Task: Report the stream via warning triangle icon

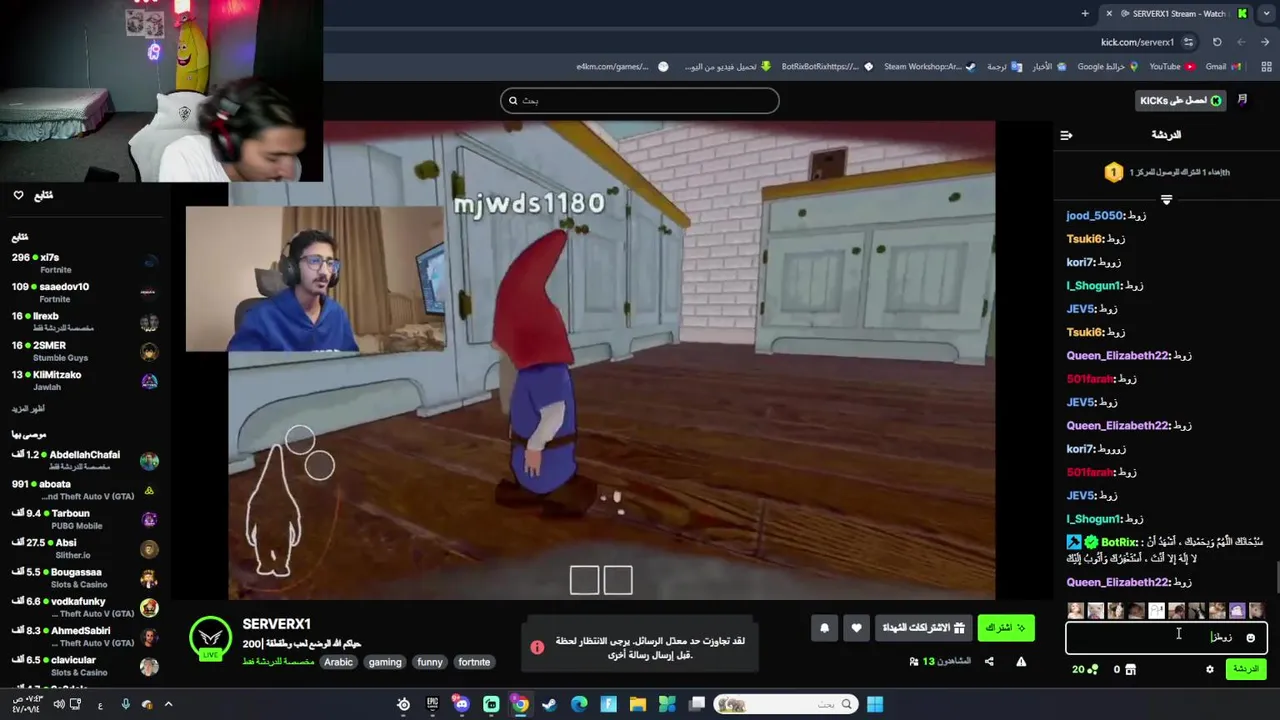Action: (x=1021, y=661)
